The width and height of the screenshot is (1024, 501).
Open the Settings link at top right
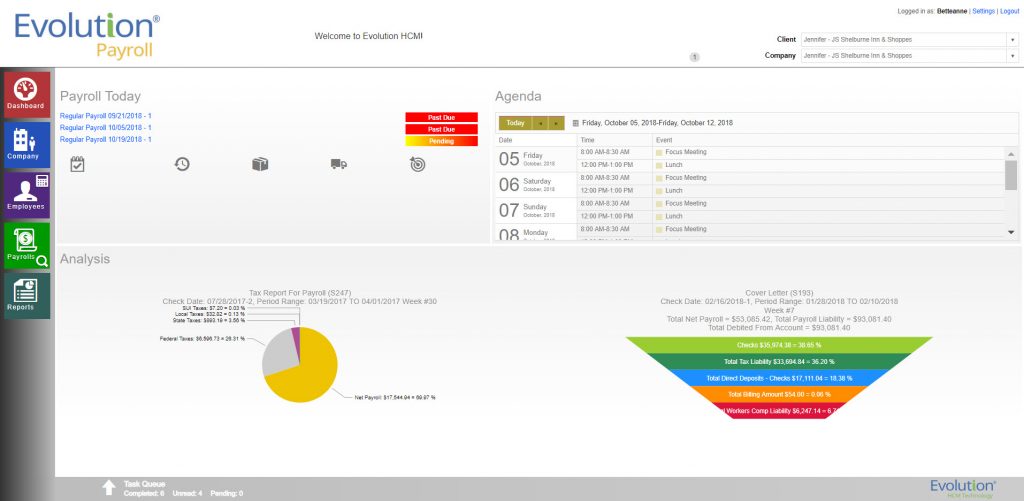pyautogui.click(x=983, y=11)
